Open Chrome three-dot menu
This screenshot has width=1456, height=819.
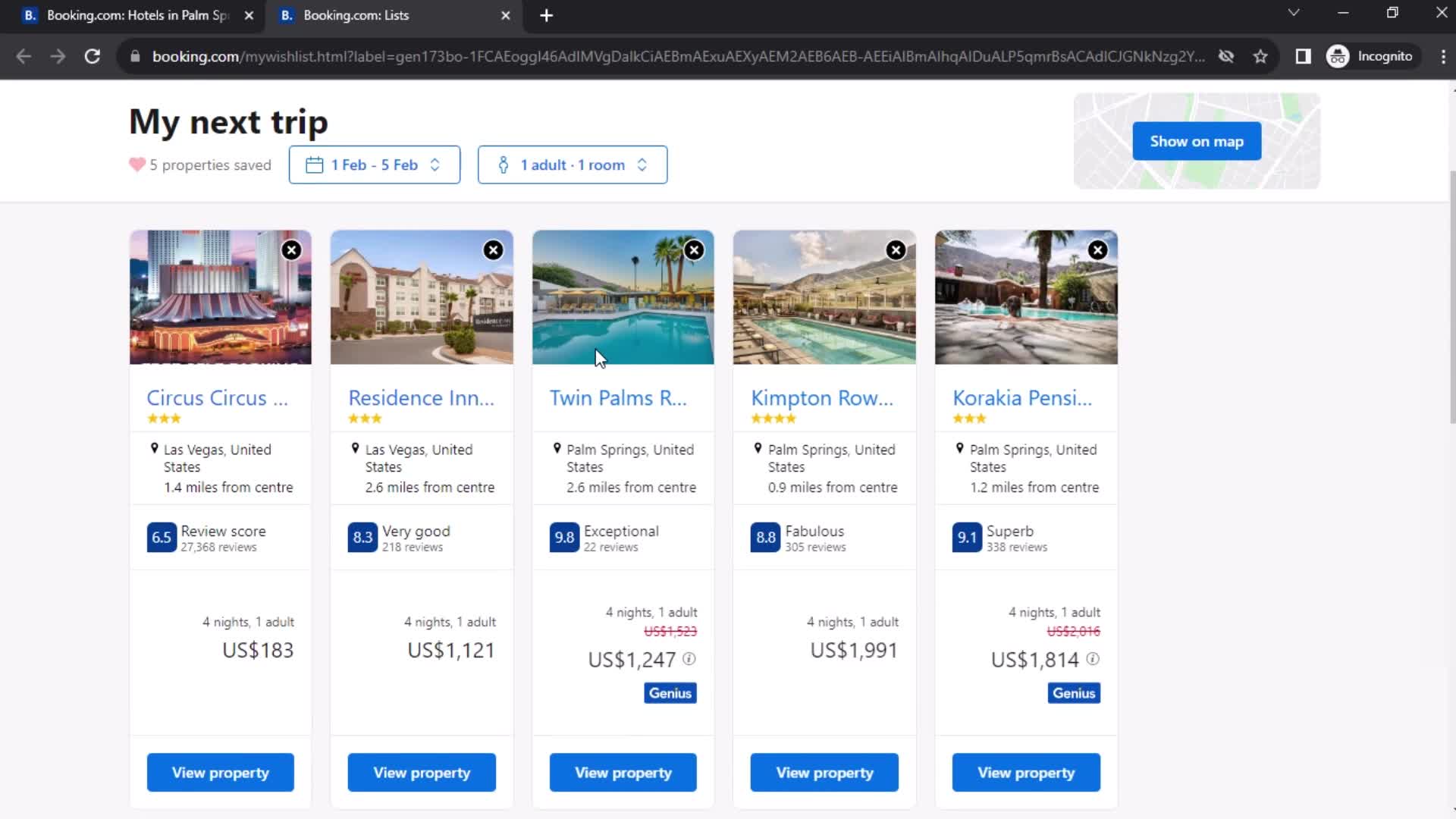pos(1442,56)
